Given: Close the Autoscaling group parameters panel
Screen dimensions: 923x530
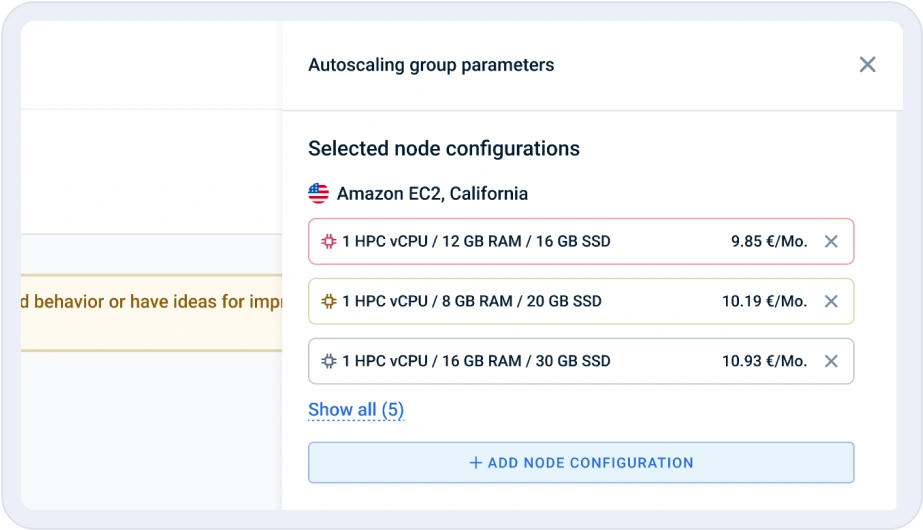Looking at the screenshot, I should pyautogui.click(x=867, y=65).
